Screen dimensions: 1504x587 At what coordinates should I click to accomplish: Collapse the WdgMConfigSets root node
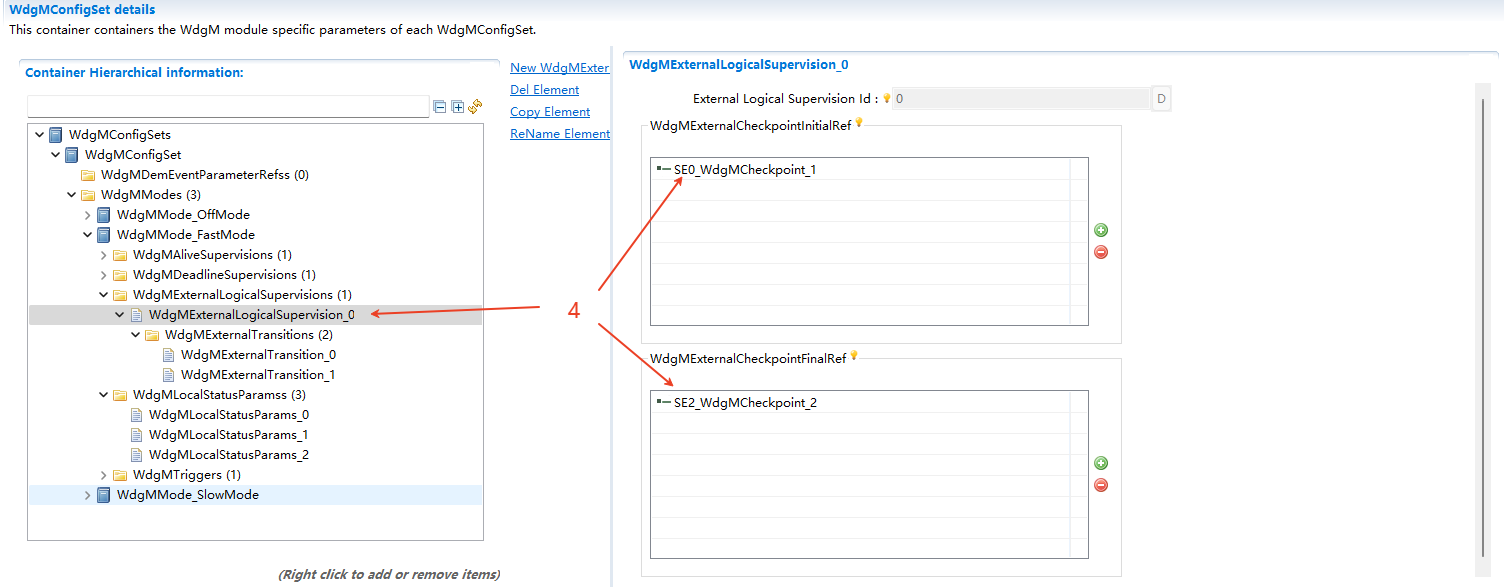[40, 134]
